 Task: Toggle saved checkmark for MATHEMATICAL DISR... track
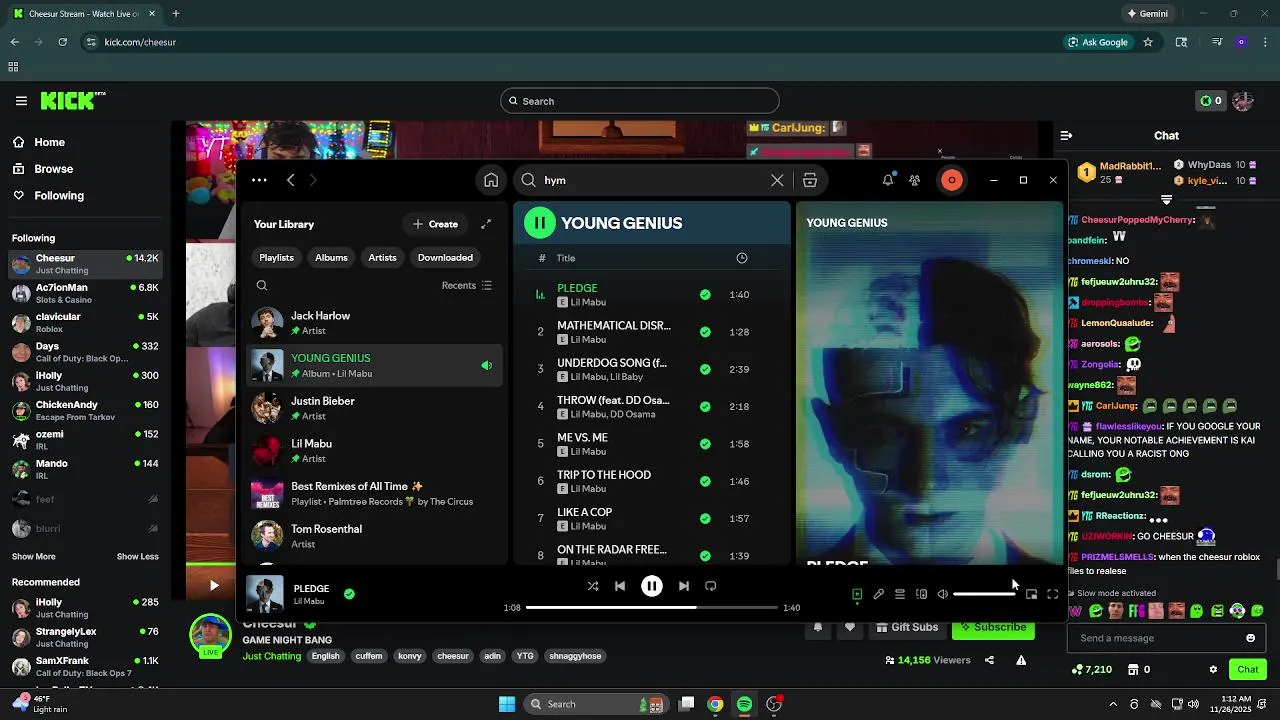tap(705, 332)
